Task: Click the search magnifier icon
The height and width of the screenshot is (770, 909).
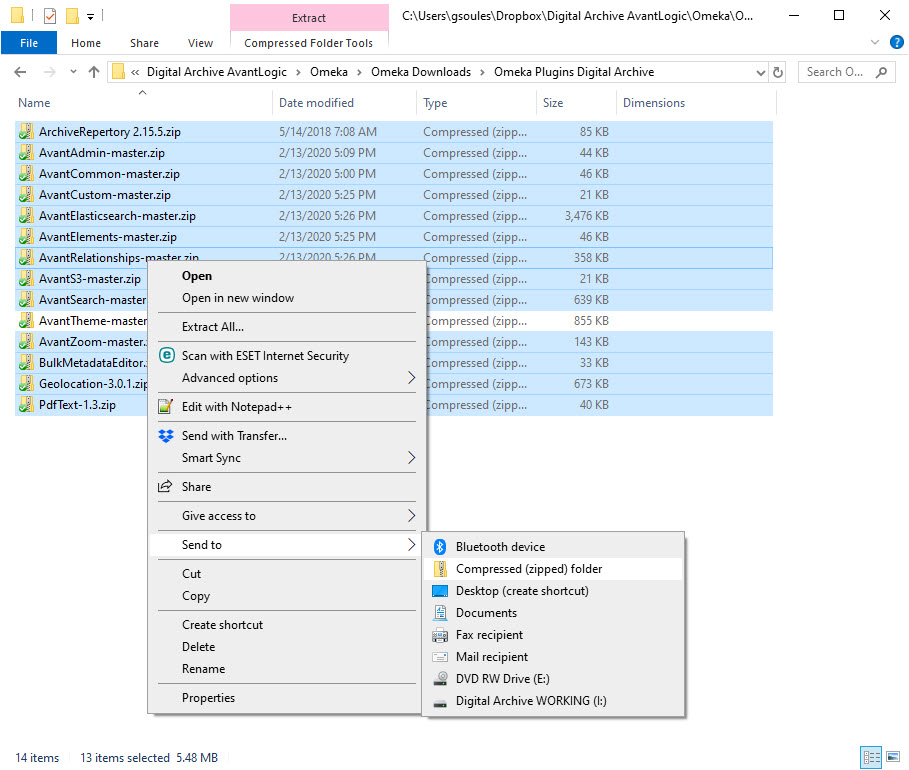Action: click(881, 72)
